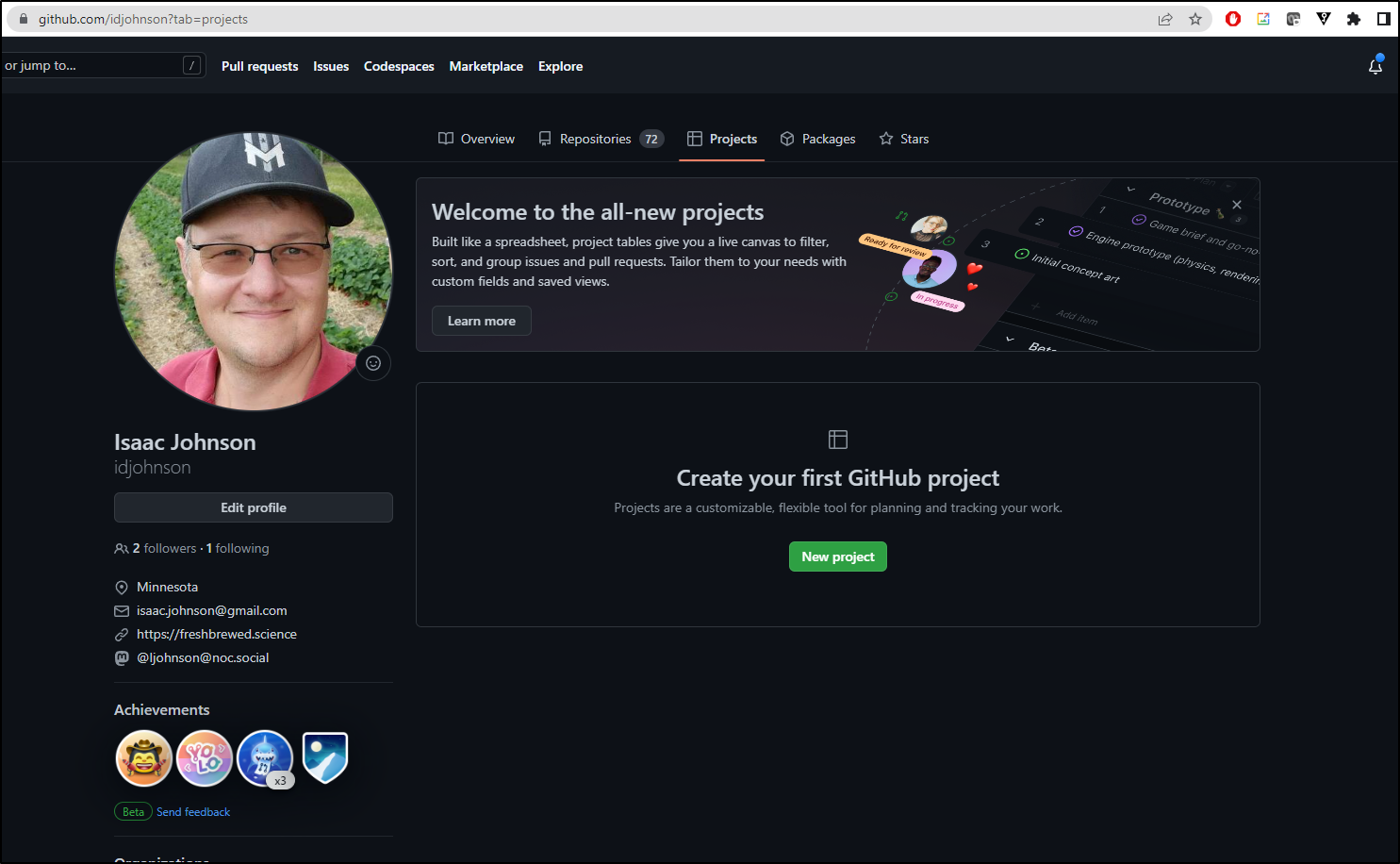
Task: Click the isaac.johnson@gmail.com email link
Action: tap(212, 610)
